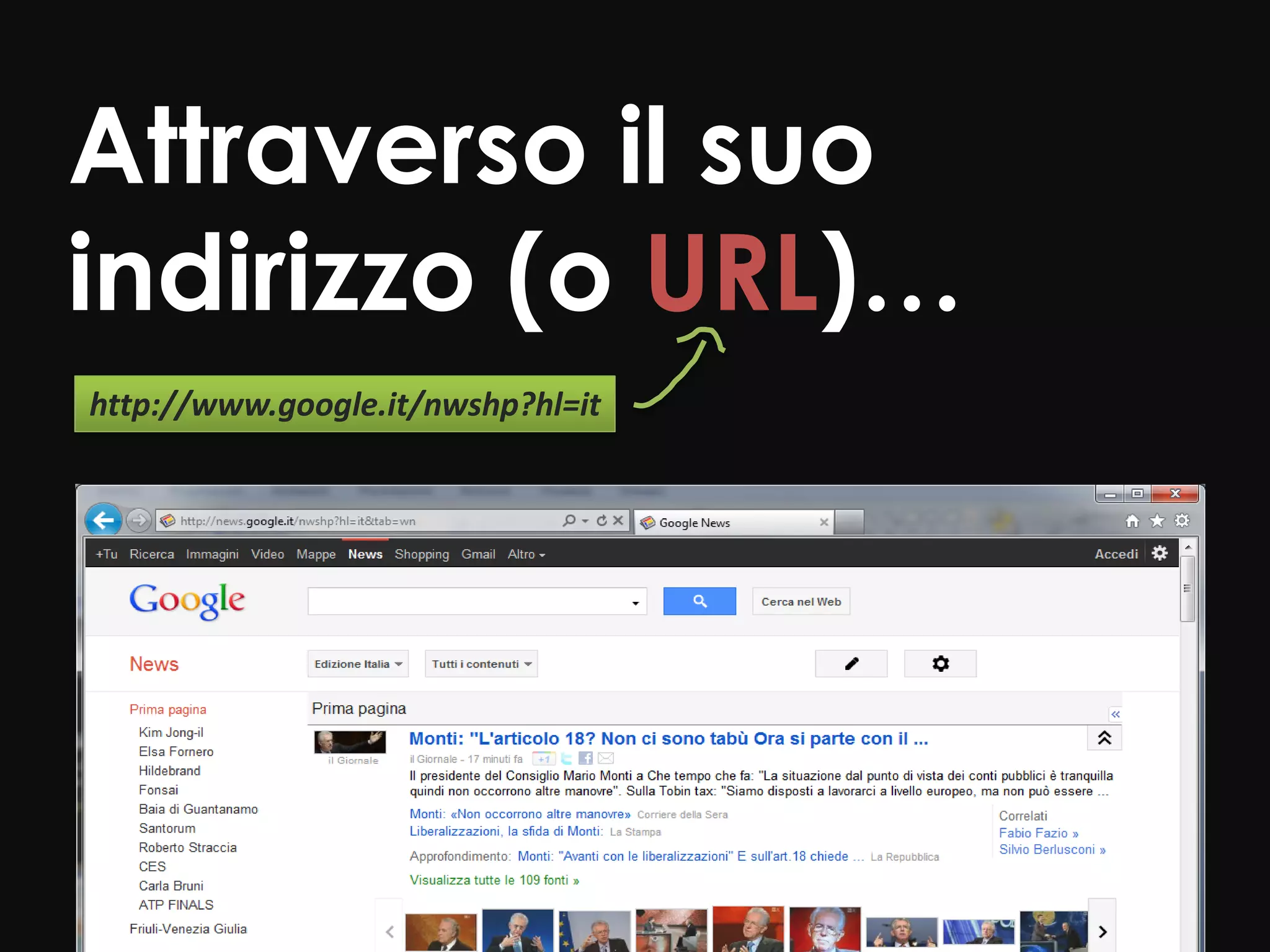Go to browser home page icon

1132,521
